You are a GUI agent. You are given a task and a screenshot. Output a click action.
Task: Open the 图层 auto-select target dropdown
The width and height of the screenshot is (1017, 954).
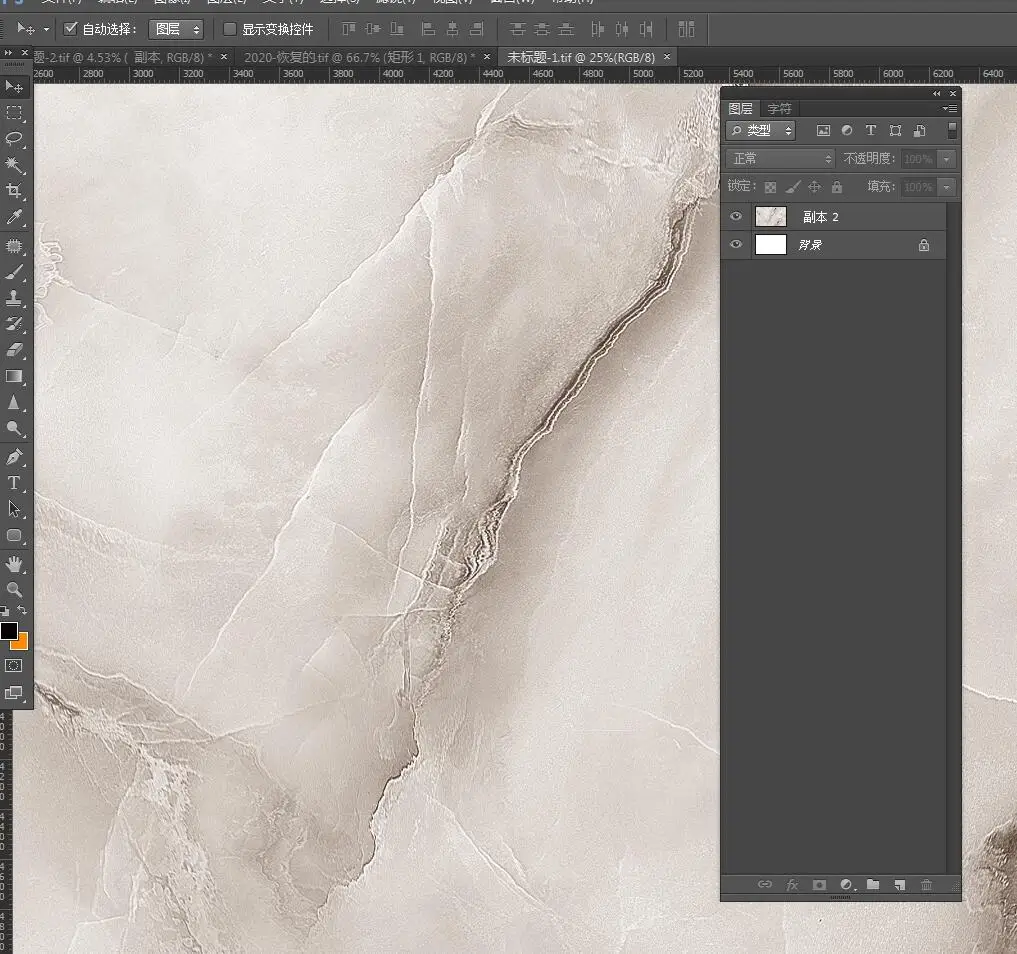click(176, 29)
